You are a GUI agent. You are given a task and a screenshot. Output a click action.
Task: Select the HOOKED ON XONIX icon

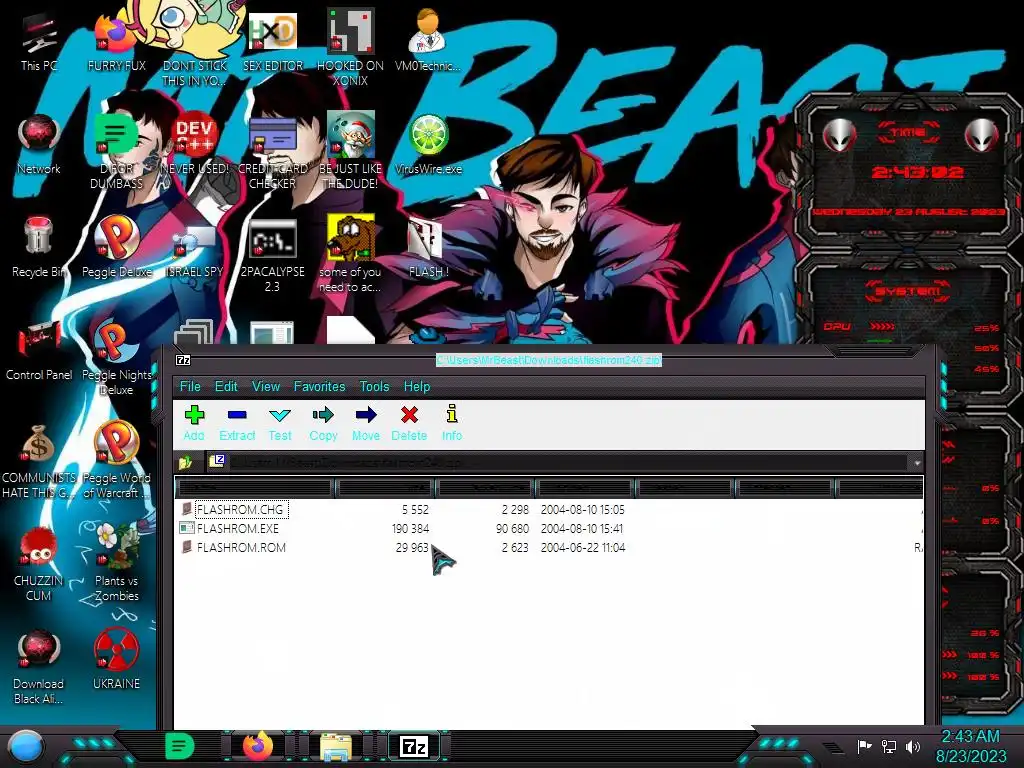click(x=351, y=47)
